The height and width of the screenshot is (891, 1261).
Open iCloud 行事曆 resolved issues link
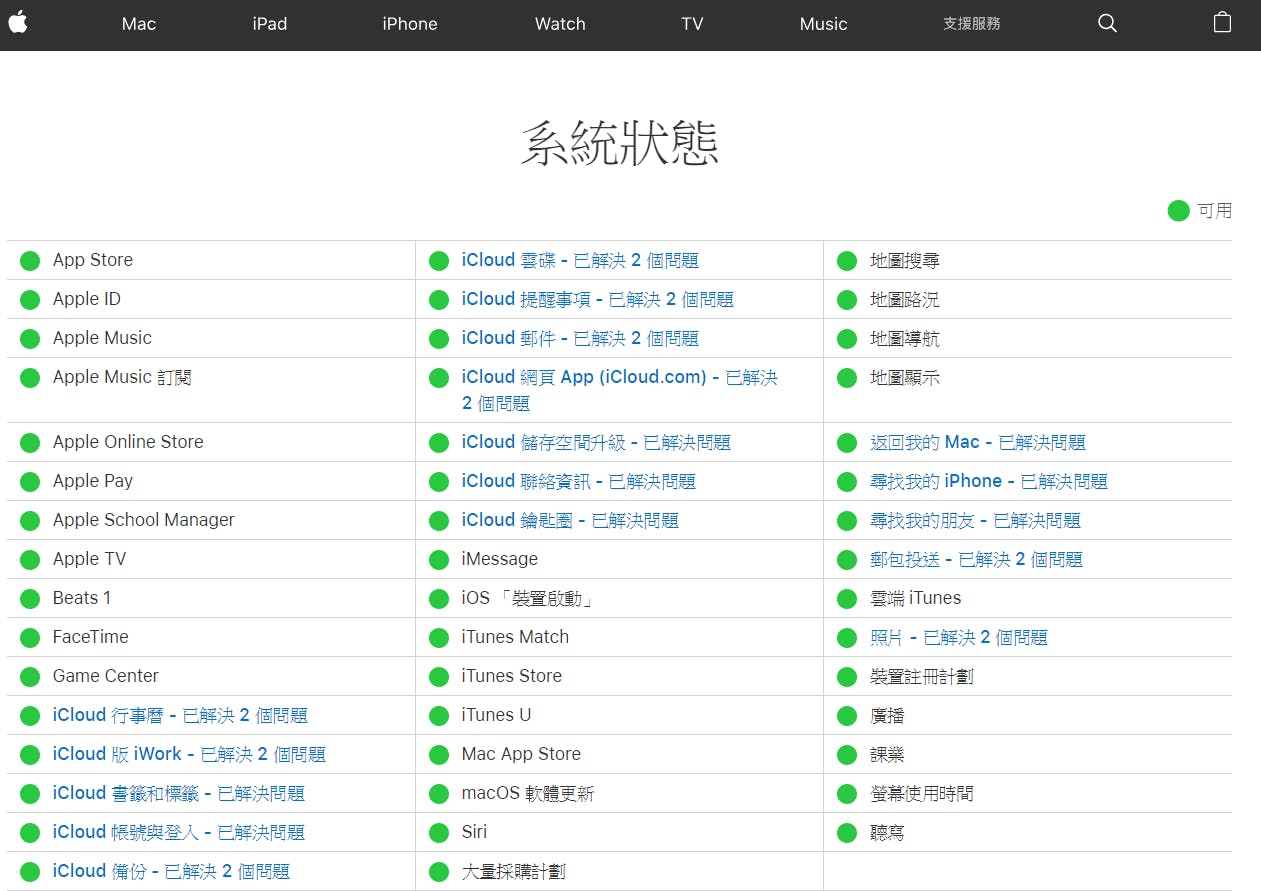[x=180, y=715]
